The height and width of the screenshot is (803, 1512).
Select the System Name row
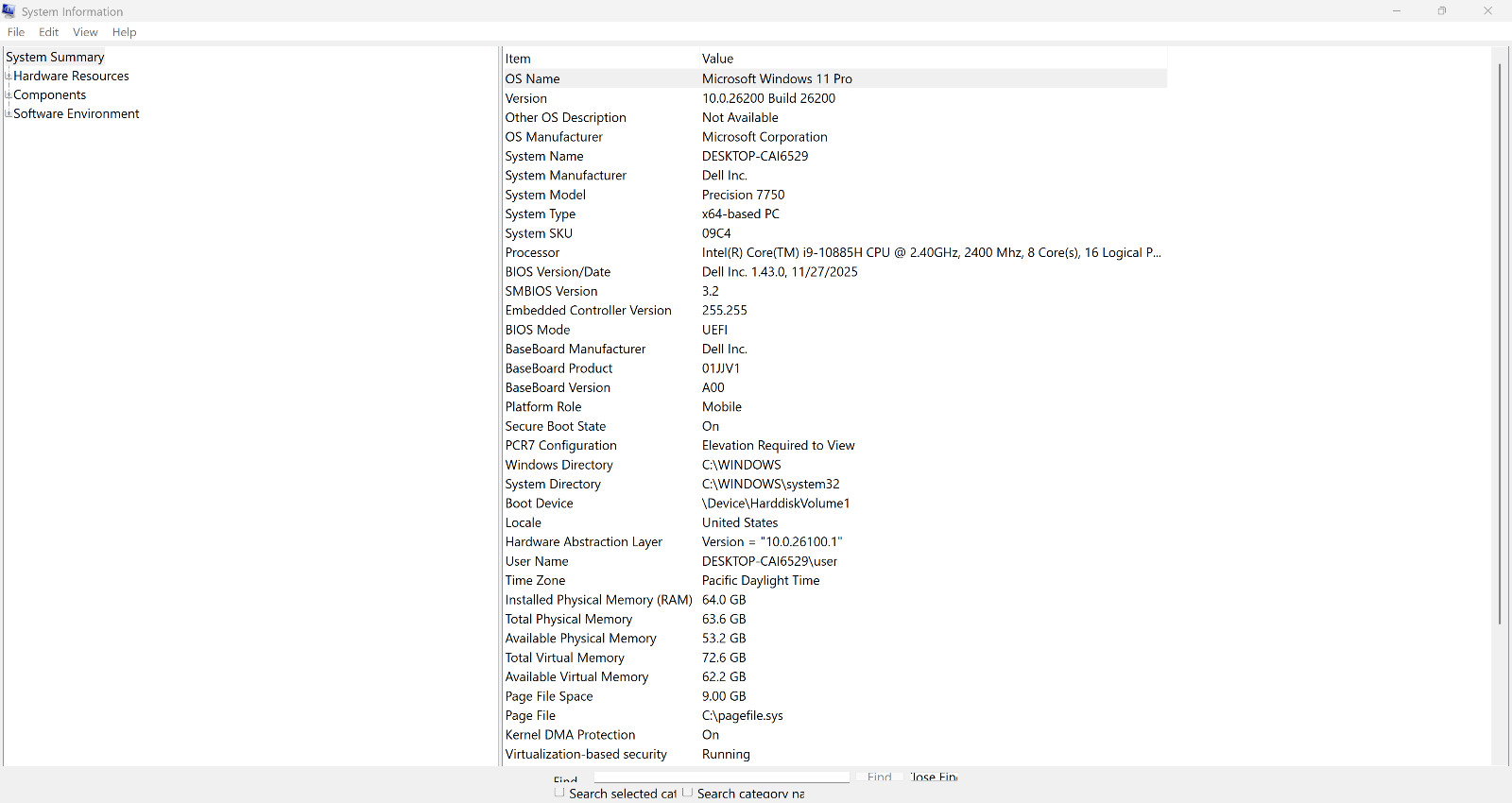coord(835,156)
